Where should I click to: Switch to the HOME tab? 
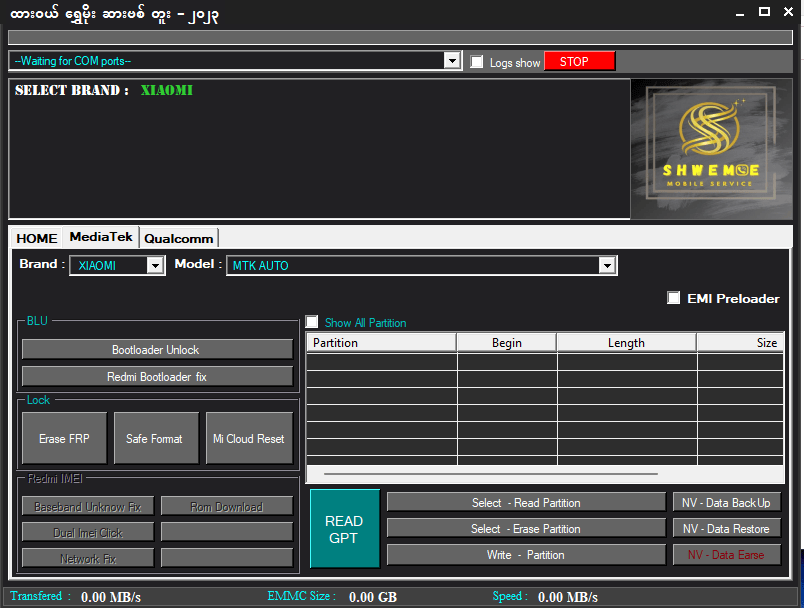(36, 238)
